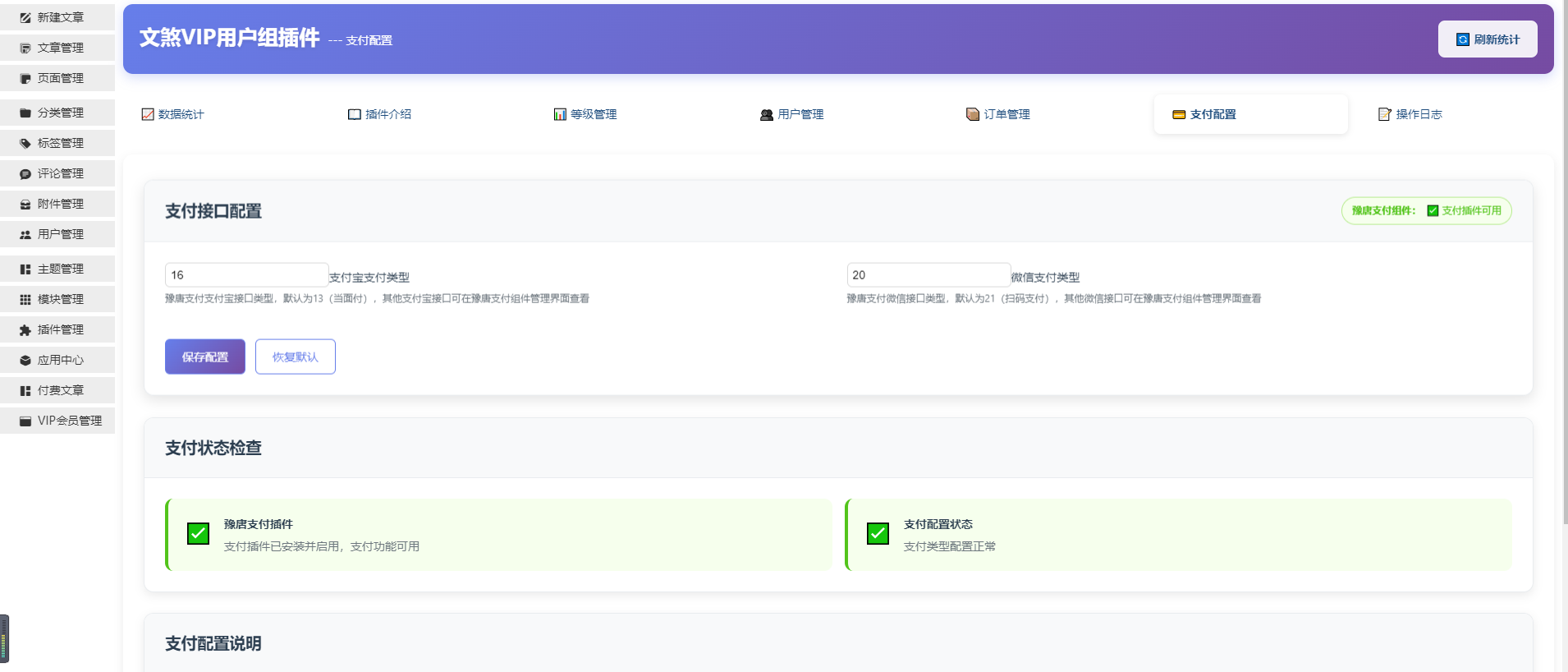
Task: Click the 模块管理 grid icon
Action: click(x=25, y=299)
